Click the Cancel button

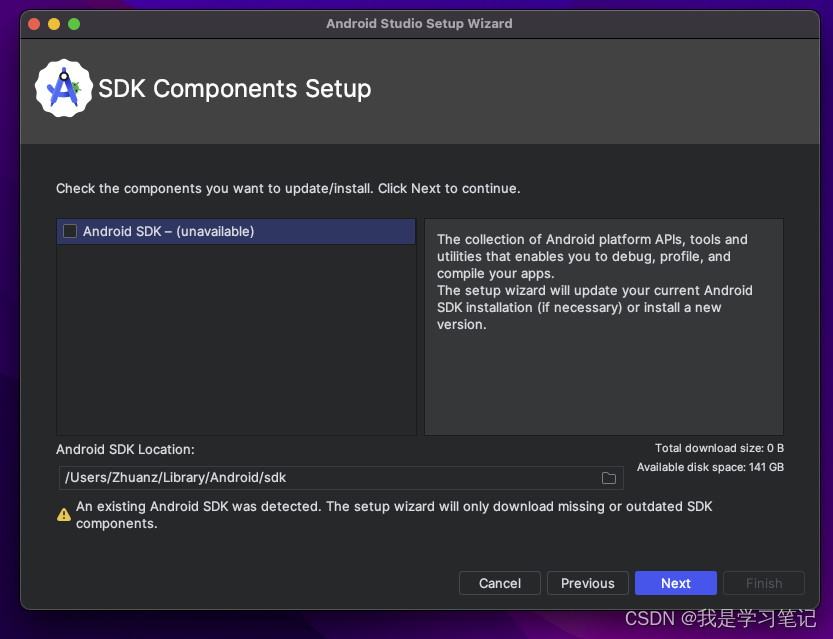[x=499, y=583]
